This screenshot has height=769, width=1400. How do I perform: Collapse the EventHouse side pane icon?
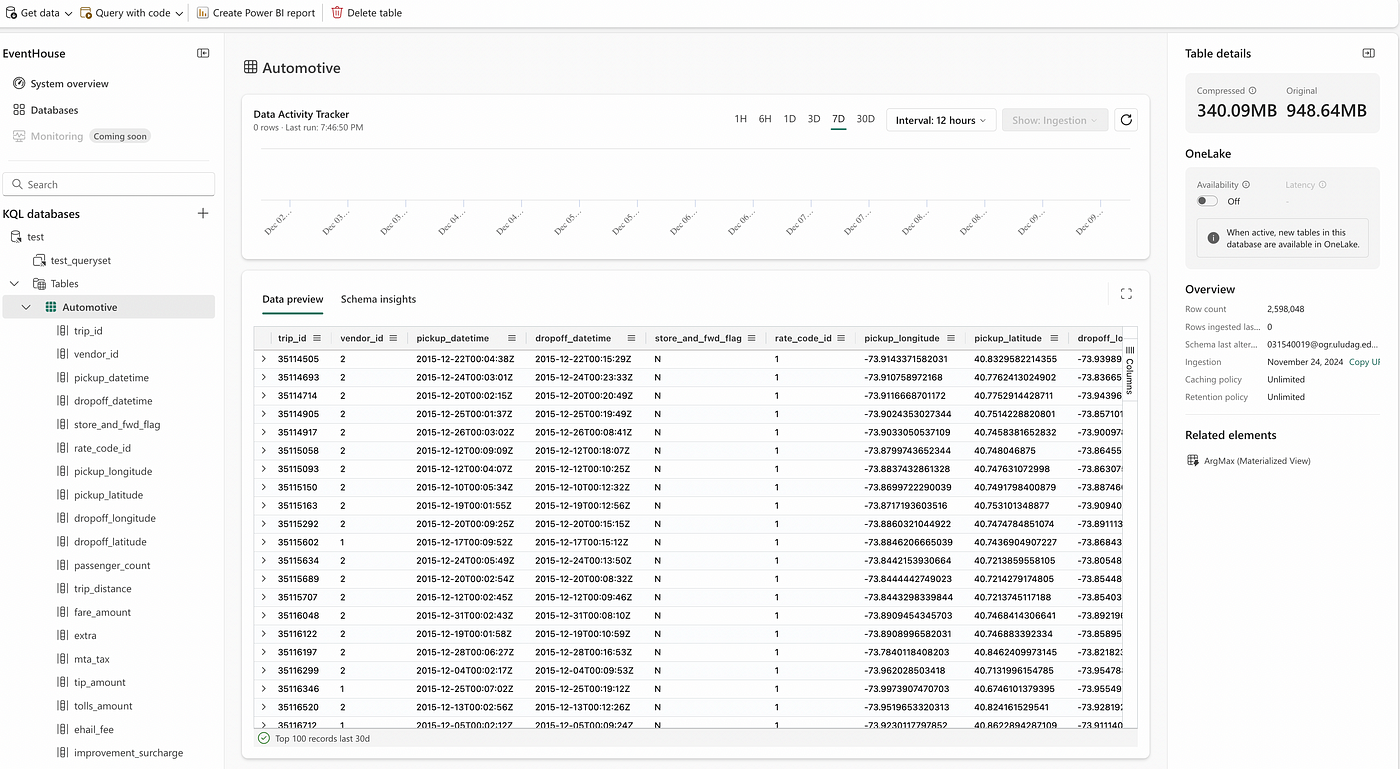click(203, 53)
